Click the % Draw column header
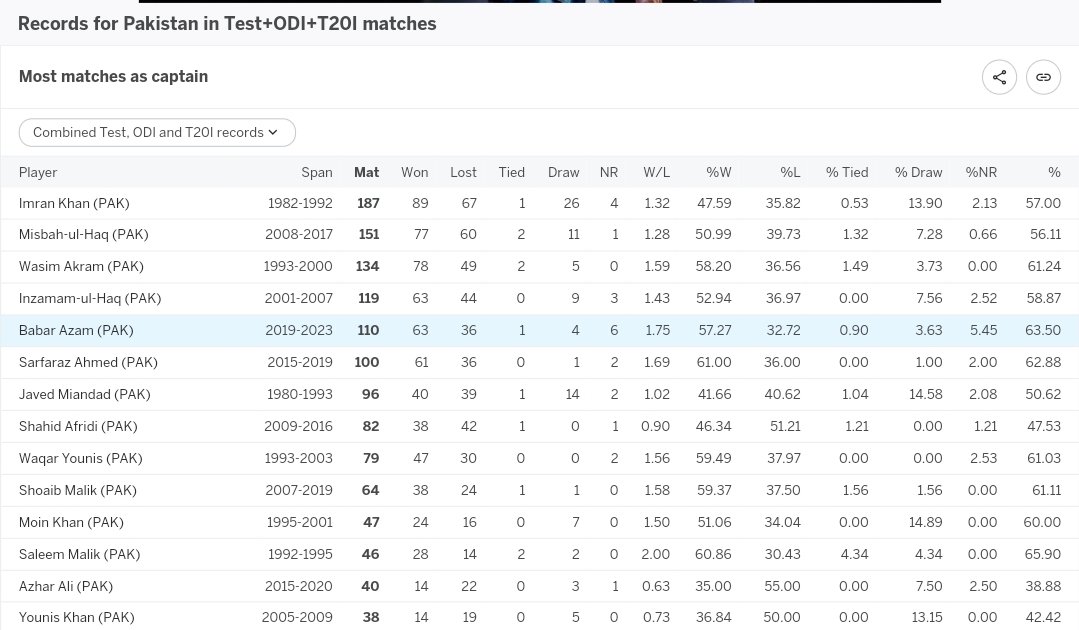The height and width of the screenshot is (630, 1079). (x=919, y=173)
